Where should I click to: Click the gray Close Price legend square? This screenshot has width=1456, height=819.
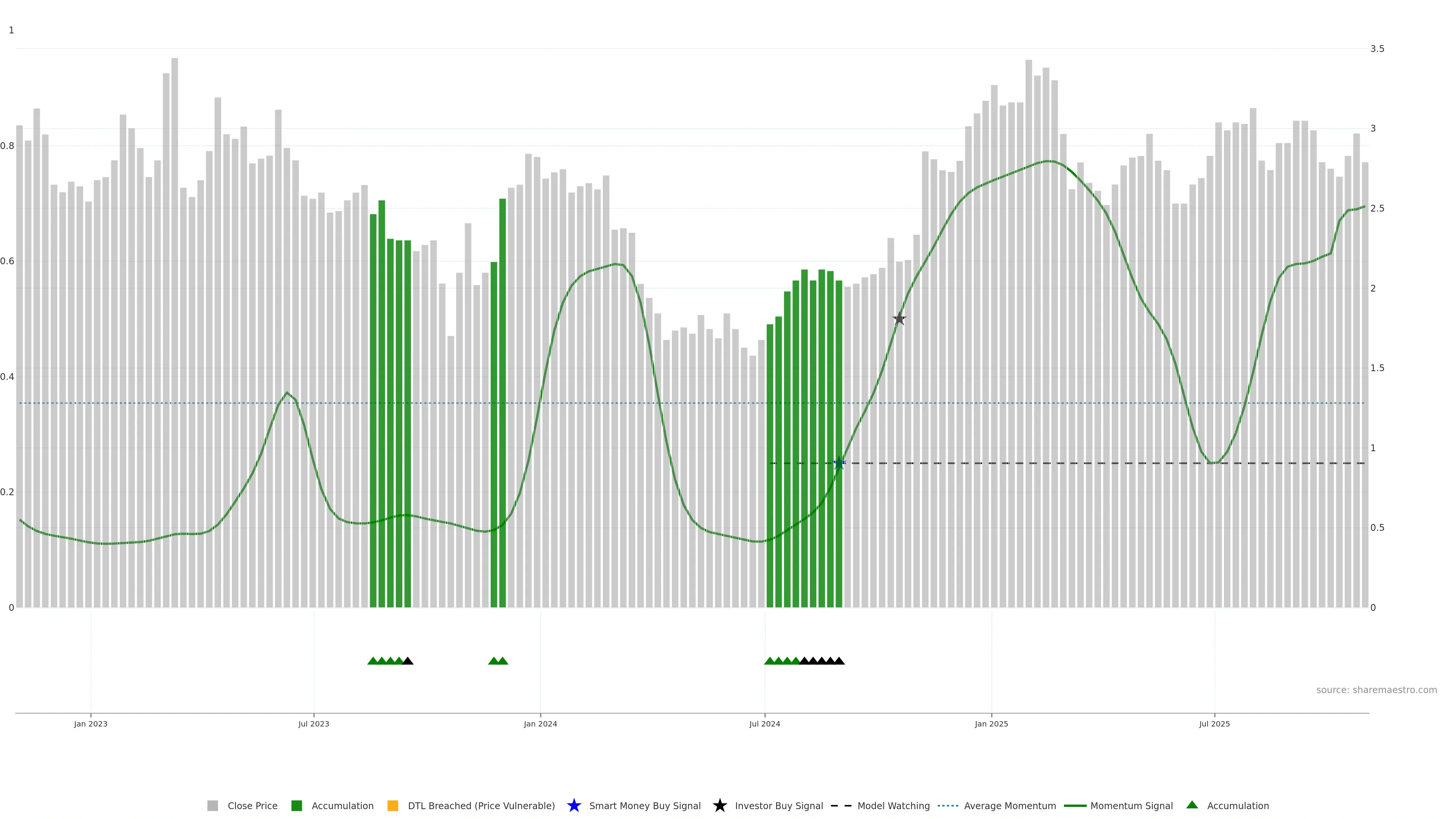[x=212, y=805]
